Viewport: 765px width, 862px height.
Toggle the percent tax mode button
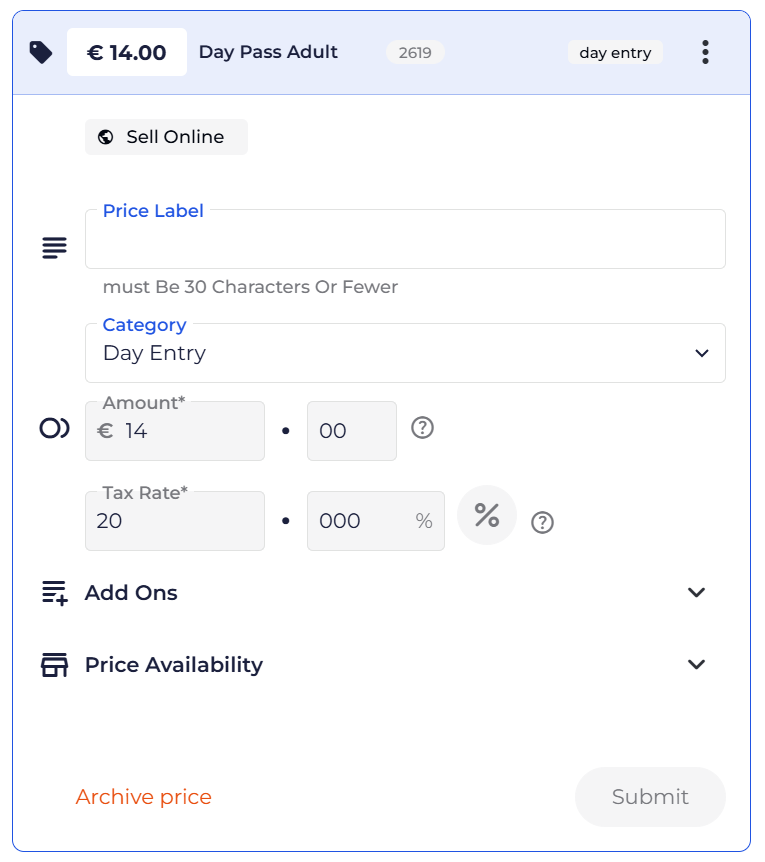tap(487, 516)
